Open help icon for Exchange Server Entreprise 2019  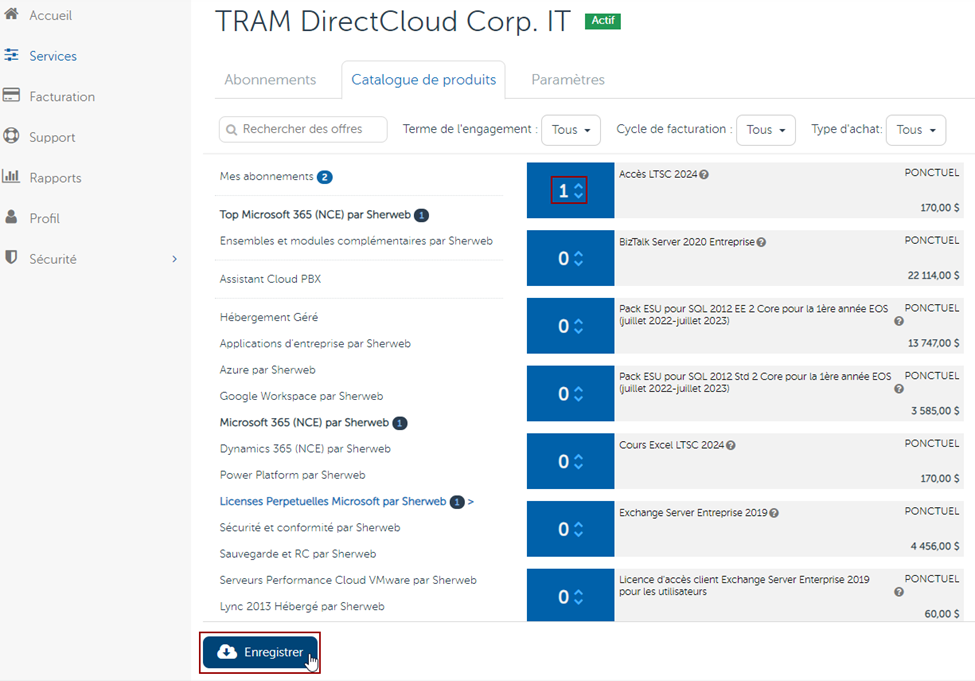point(774,513)
